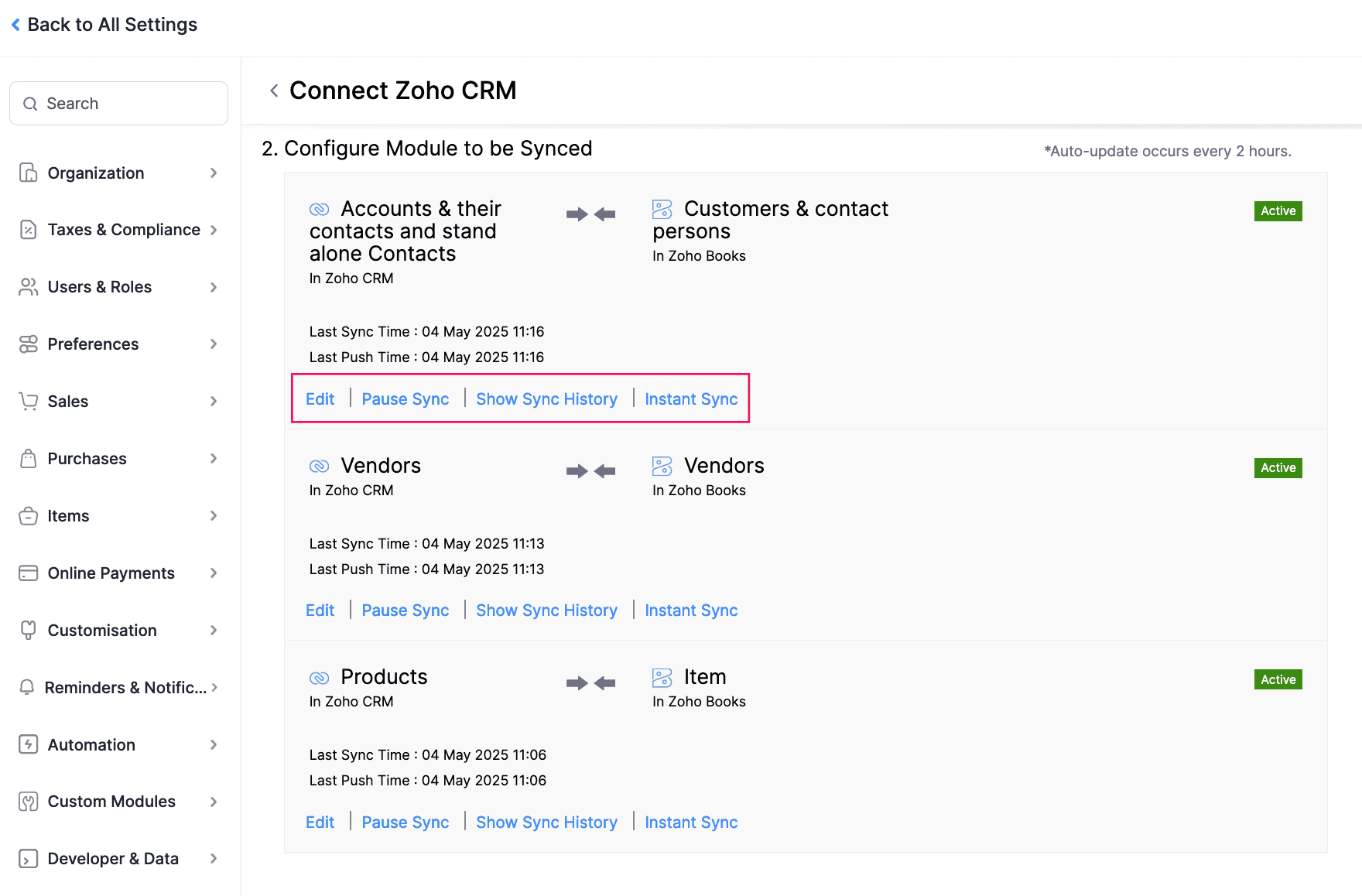The image size is (1362, 896).
Task: Click the Purchases bag icon
Action: [29, 458]
